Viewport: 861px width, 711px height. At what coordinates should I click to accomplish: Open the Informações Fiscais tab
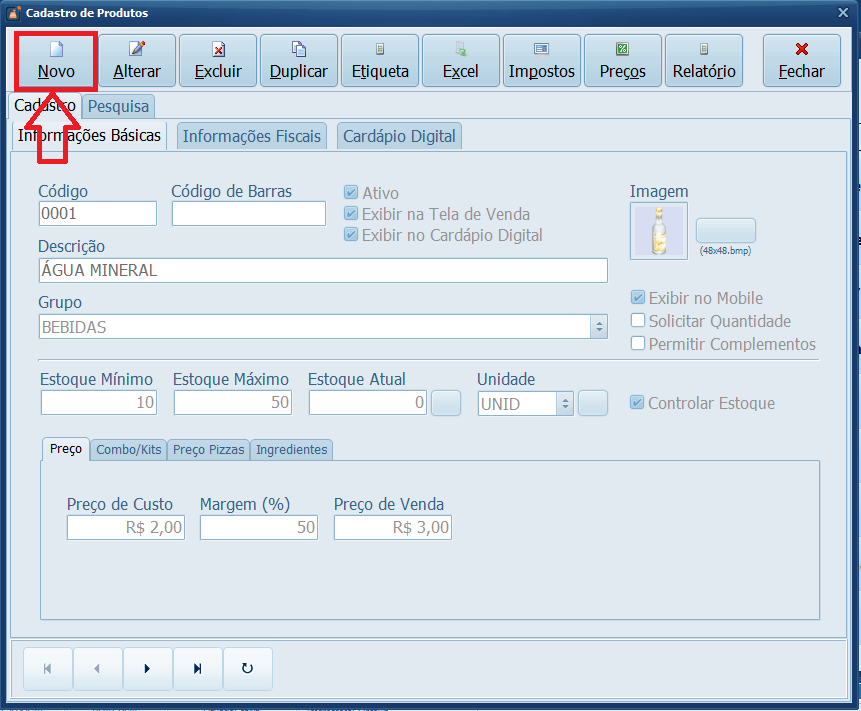point(252,137)
